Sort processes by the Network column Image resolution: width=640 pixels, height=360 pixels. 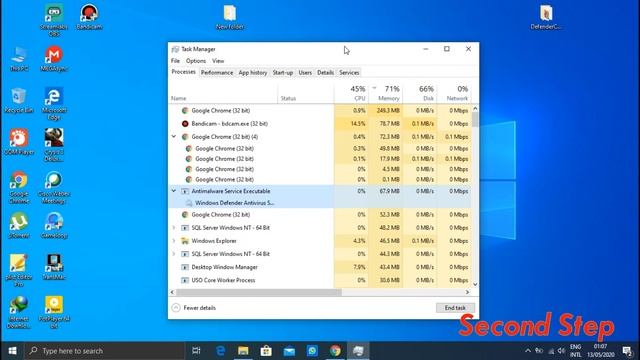[x=454, y=93]
